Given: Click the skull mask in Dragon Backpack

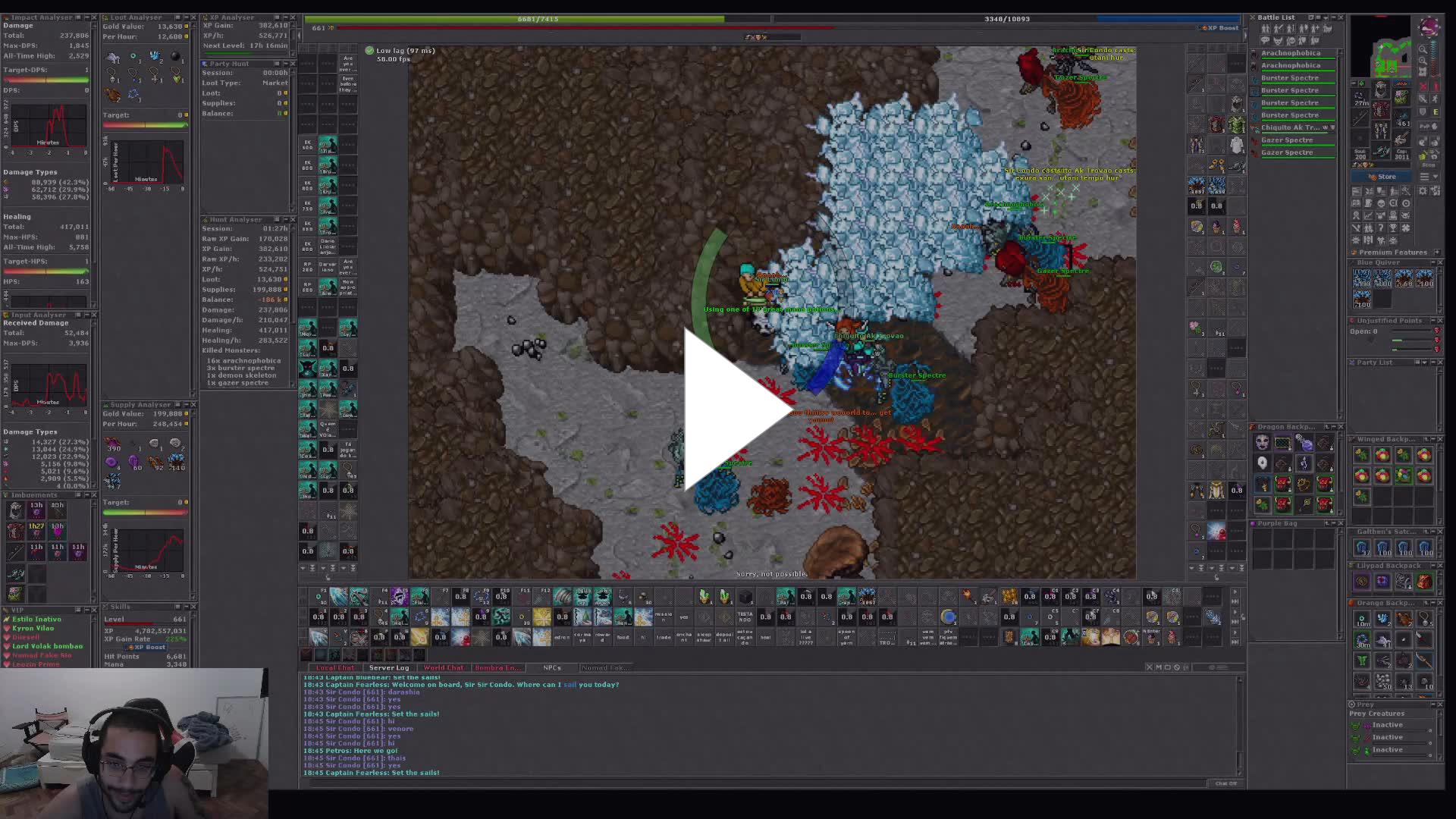Looking at the screenshot, I should pyautogui.click(x=1262, y=442).
